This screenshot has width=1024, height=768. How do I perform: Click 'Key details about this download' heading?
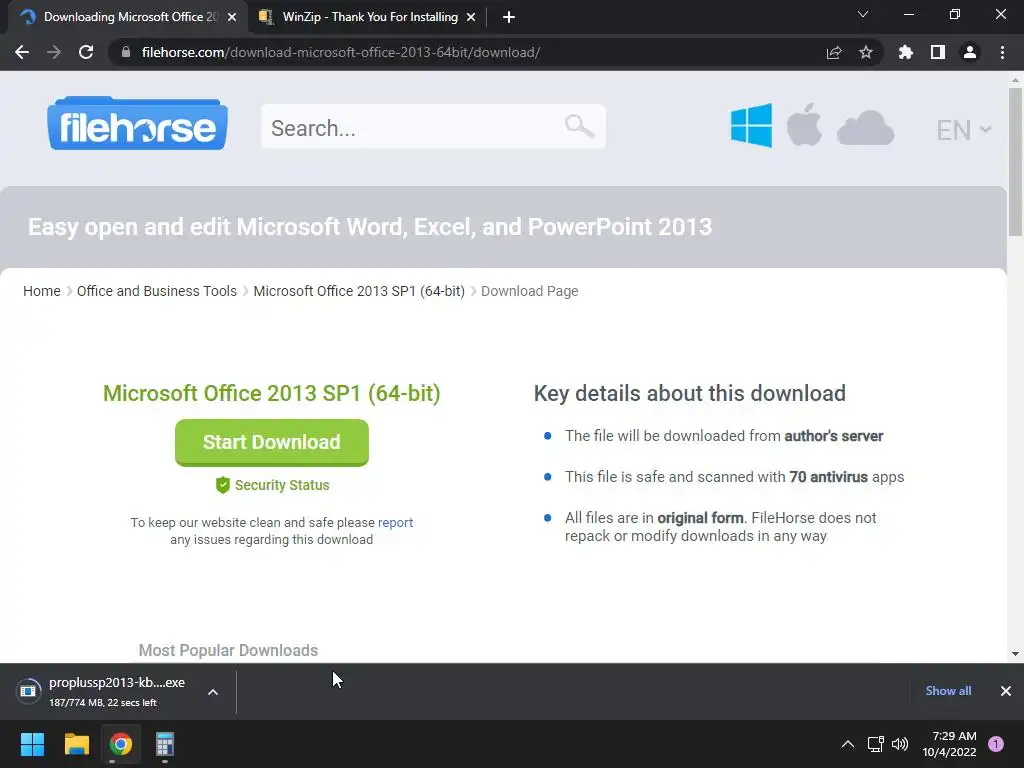690,393
